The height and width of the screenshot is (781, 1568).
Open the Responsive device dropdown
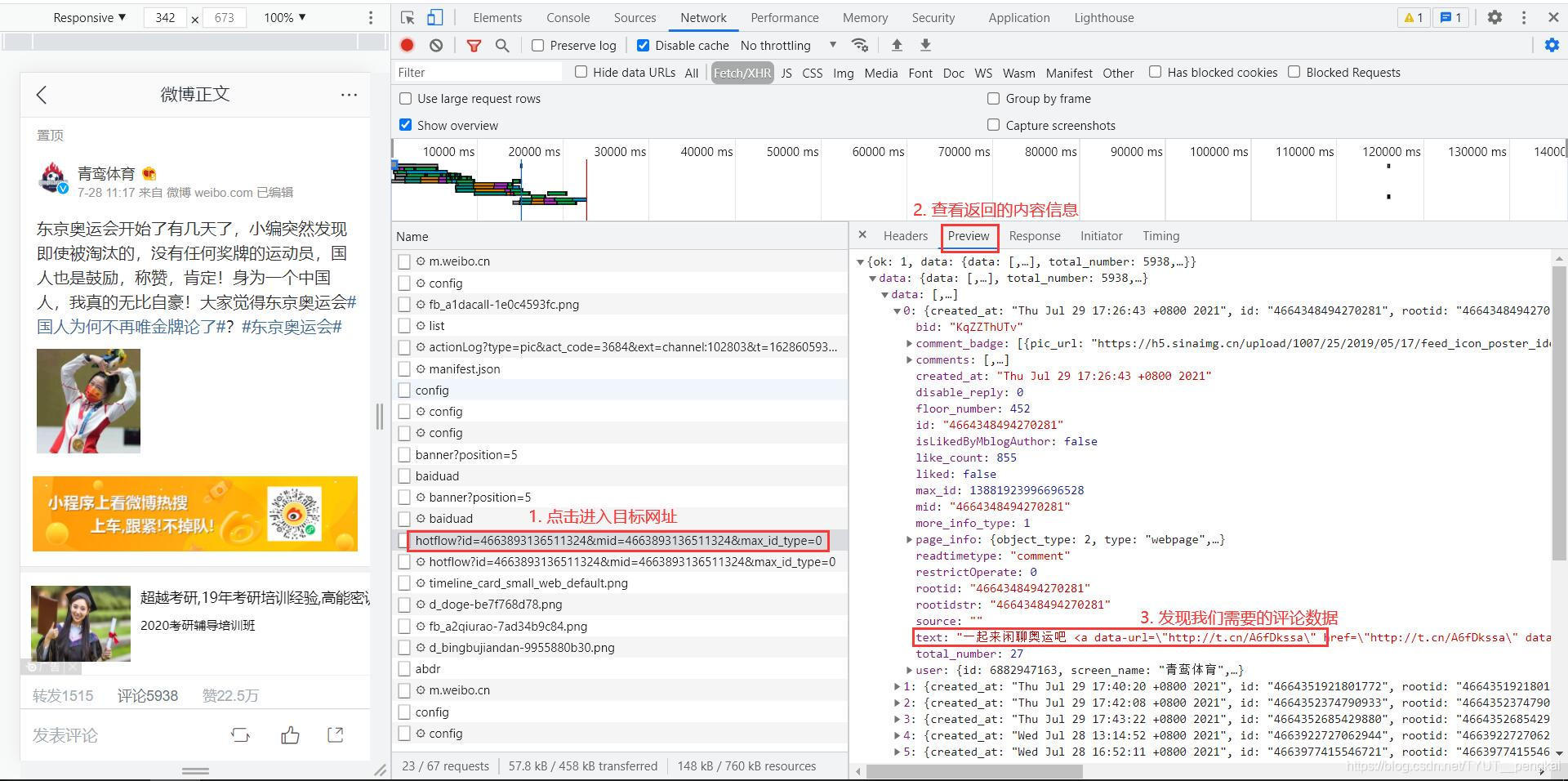pos(89,17)
